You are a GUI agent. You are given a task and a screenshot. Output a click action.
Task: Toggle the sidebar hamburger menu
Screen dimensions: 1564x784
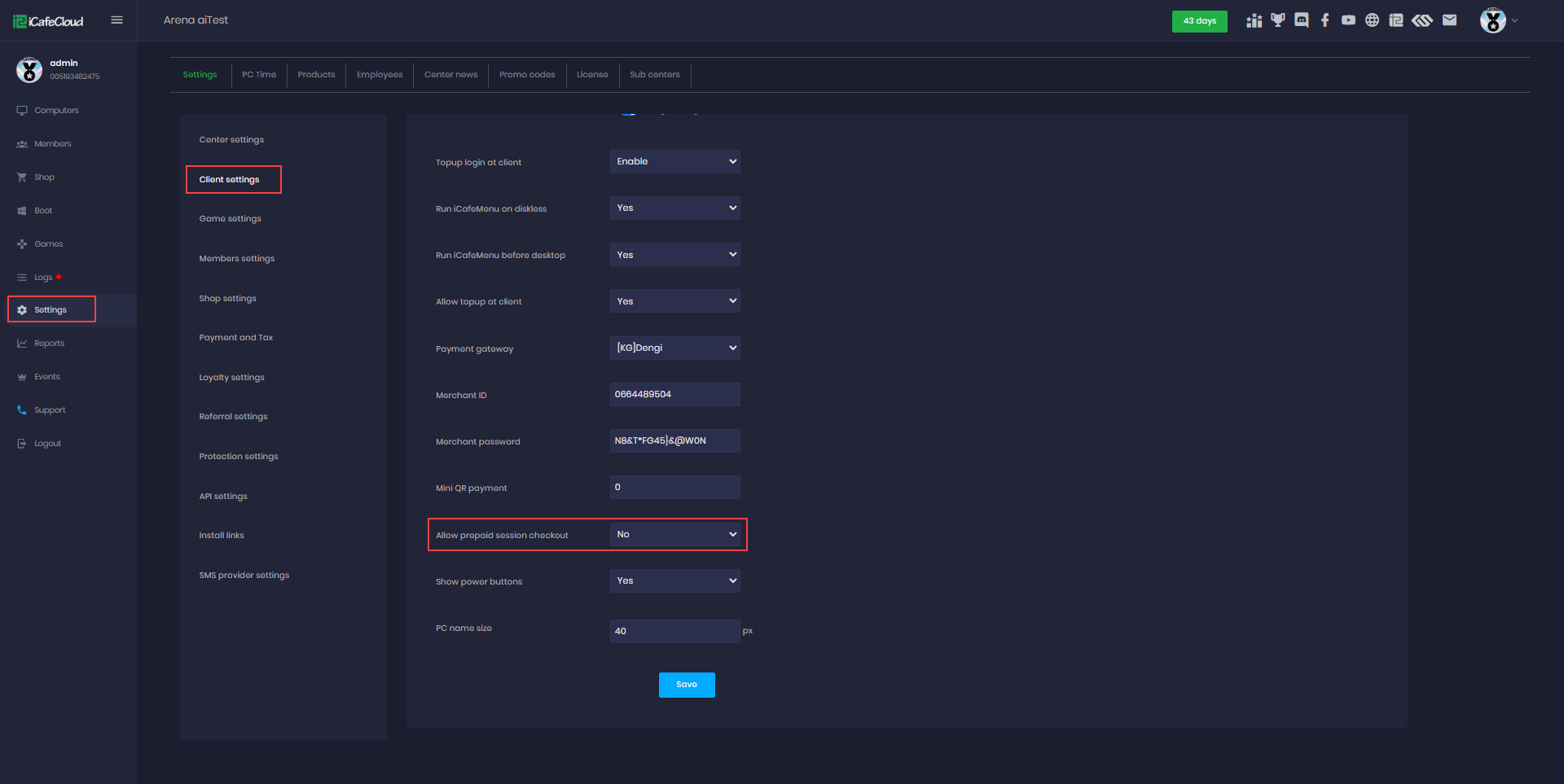coord(116,20)
